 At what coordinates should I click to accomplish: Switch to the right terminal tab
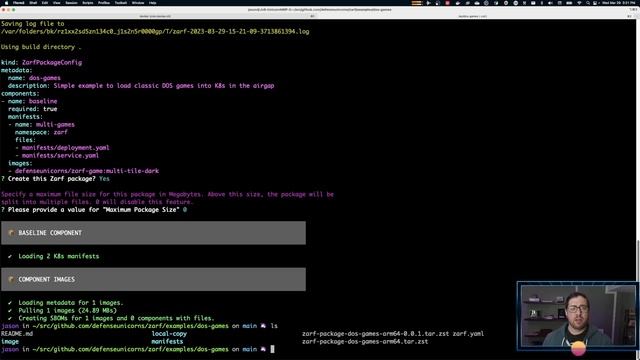click(474, 16)
